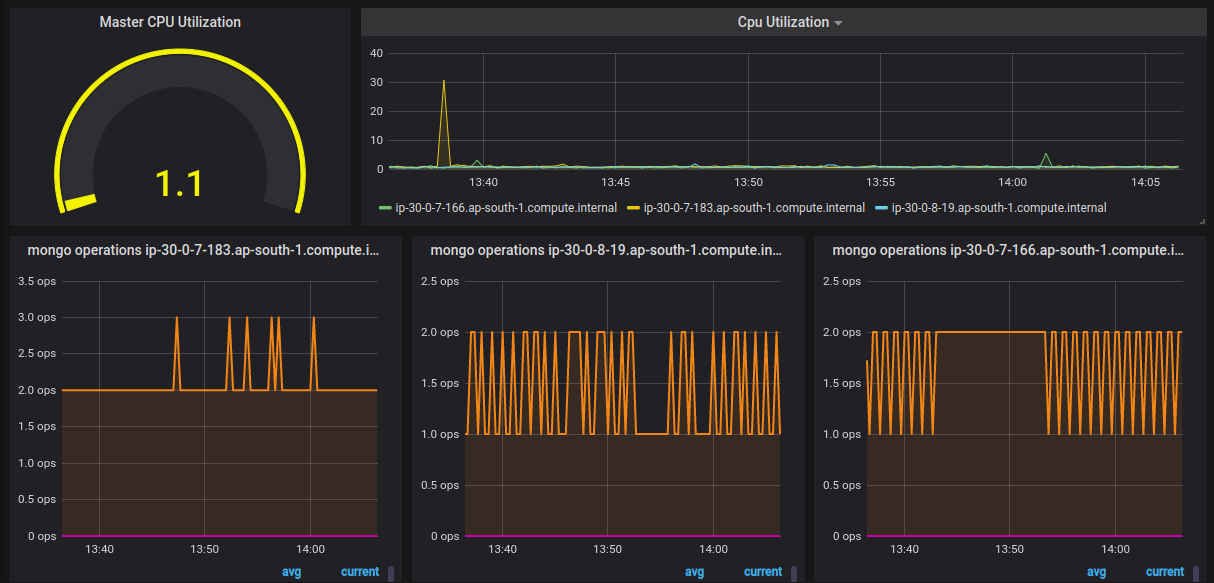Sort by current in ip-30-0-7-166 mongo panel
The width and height of the screenshot is (1214, 583).
pos(1165,572)
